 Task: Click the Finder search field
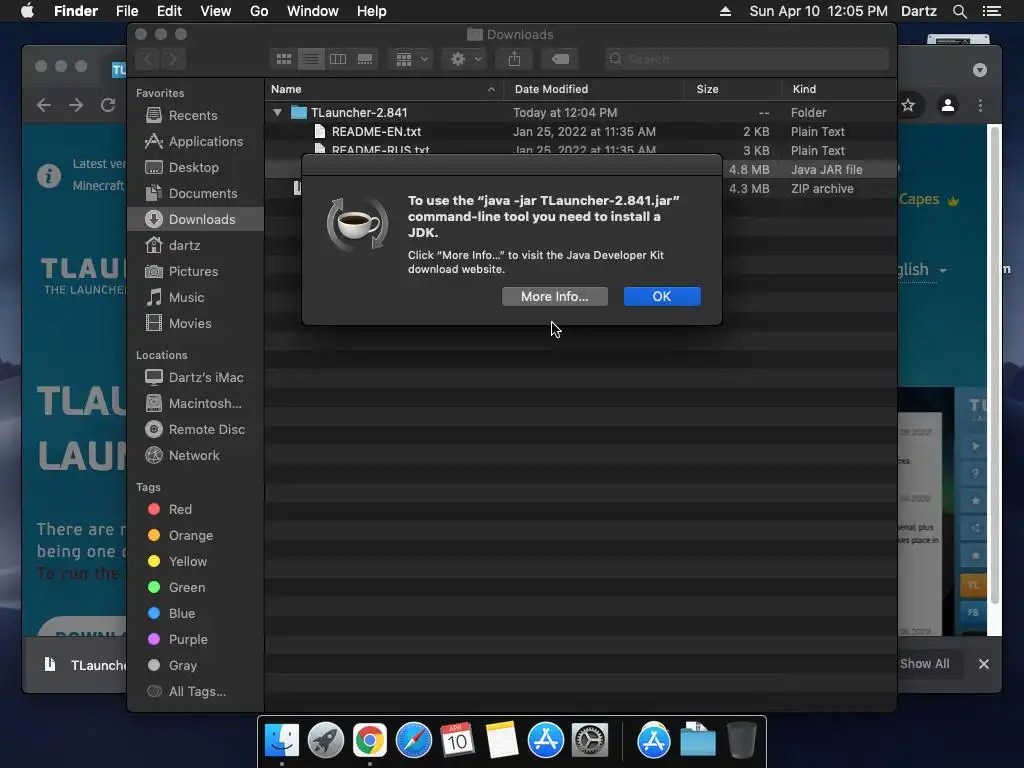(x=746, y=59)
